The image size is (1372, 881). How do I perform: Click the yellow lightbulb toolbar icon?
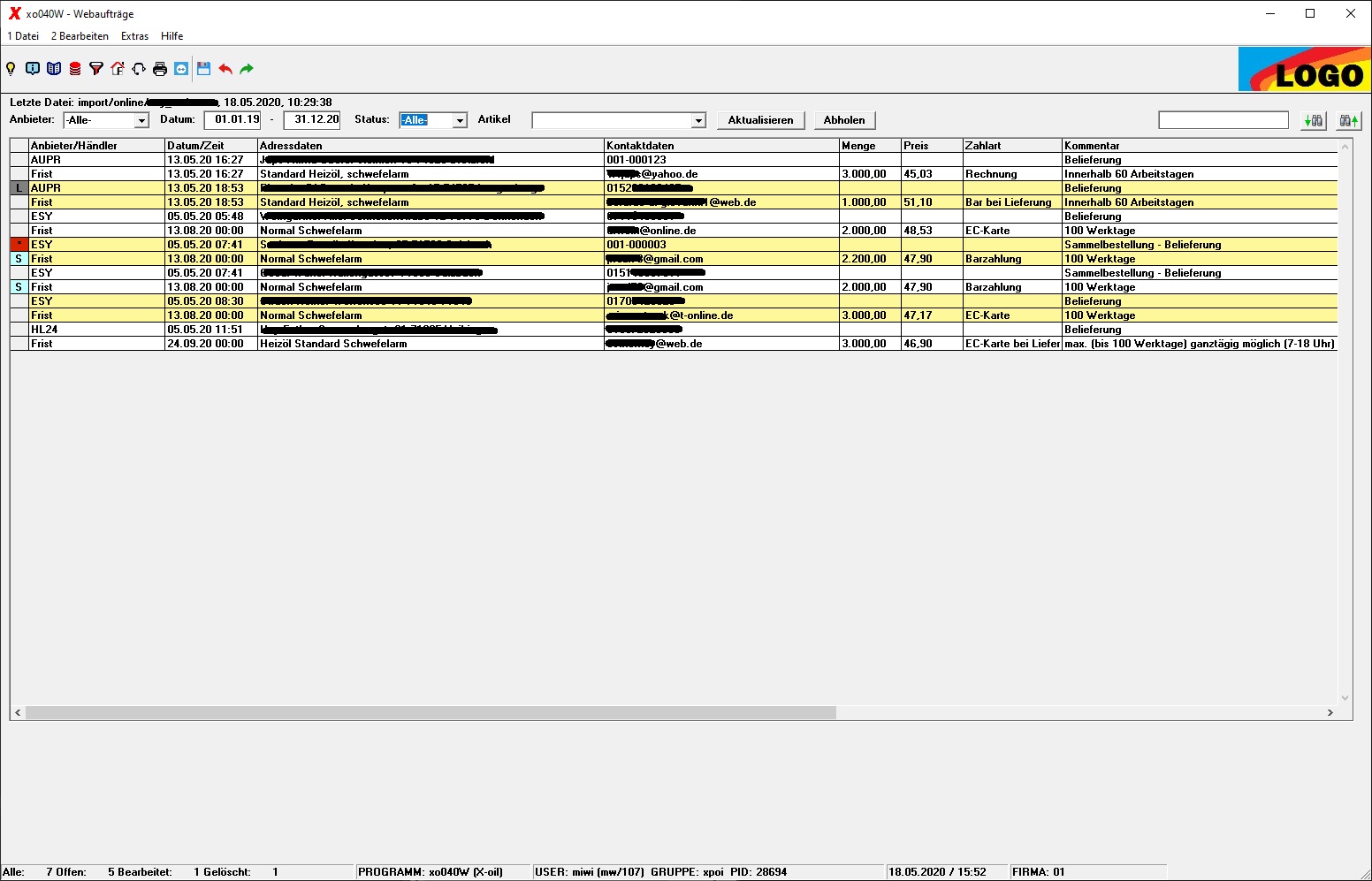pos(11,69)
